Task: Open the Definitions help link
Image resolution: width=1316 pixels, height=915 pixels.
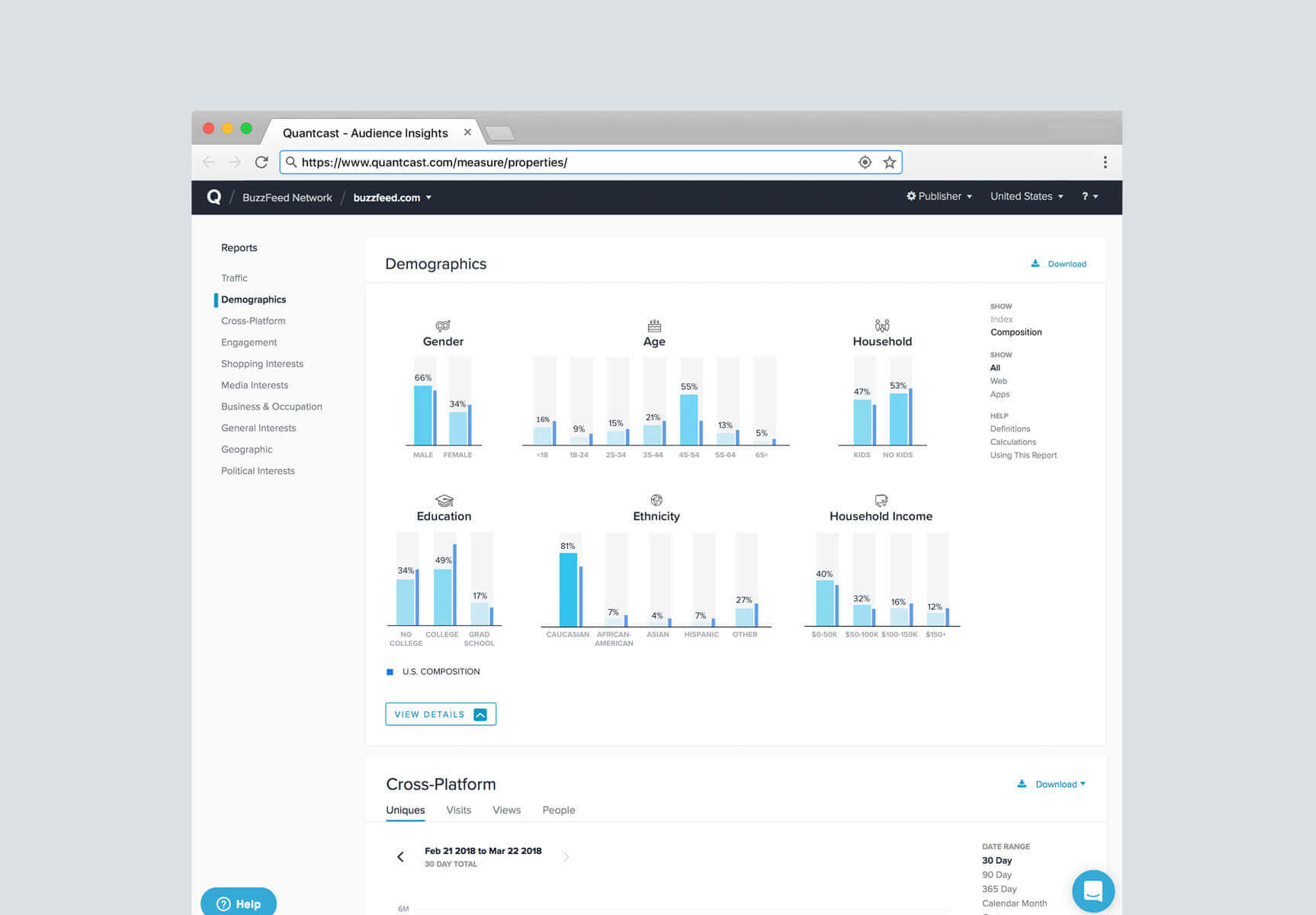Action: coord(1009,429)
